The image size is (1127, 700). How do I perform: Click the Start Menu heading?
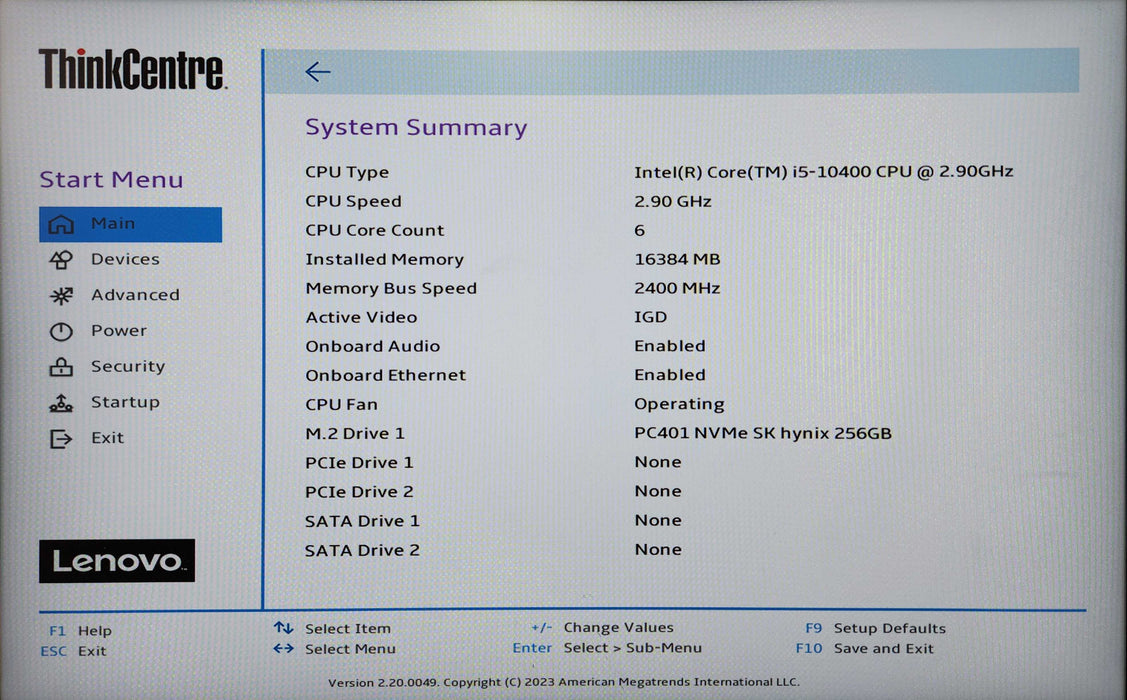(x=111, y=179)
